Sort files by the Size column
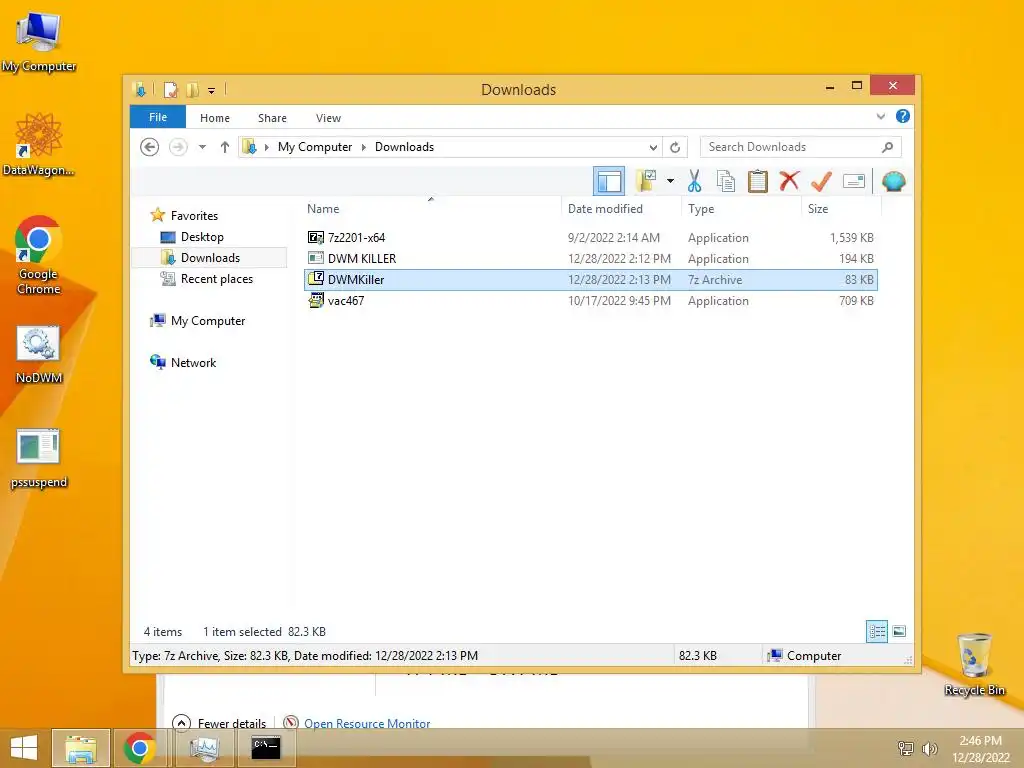1024x768 pixels. coord(818,209)
